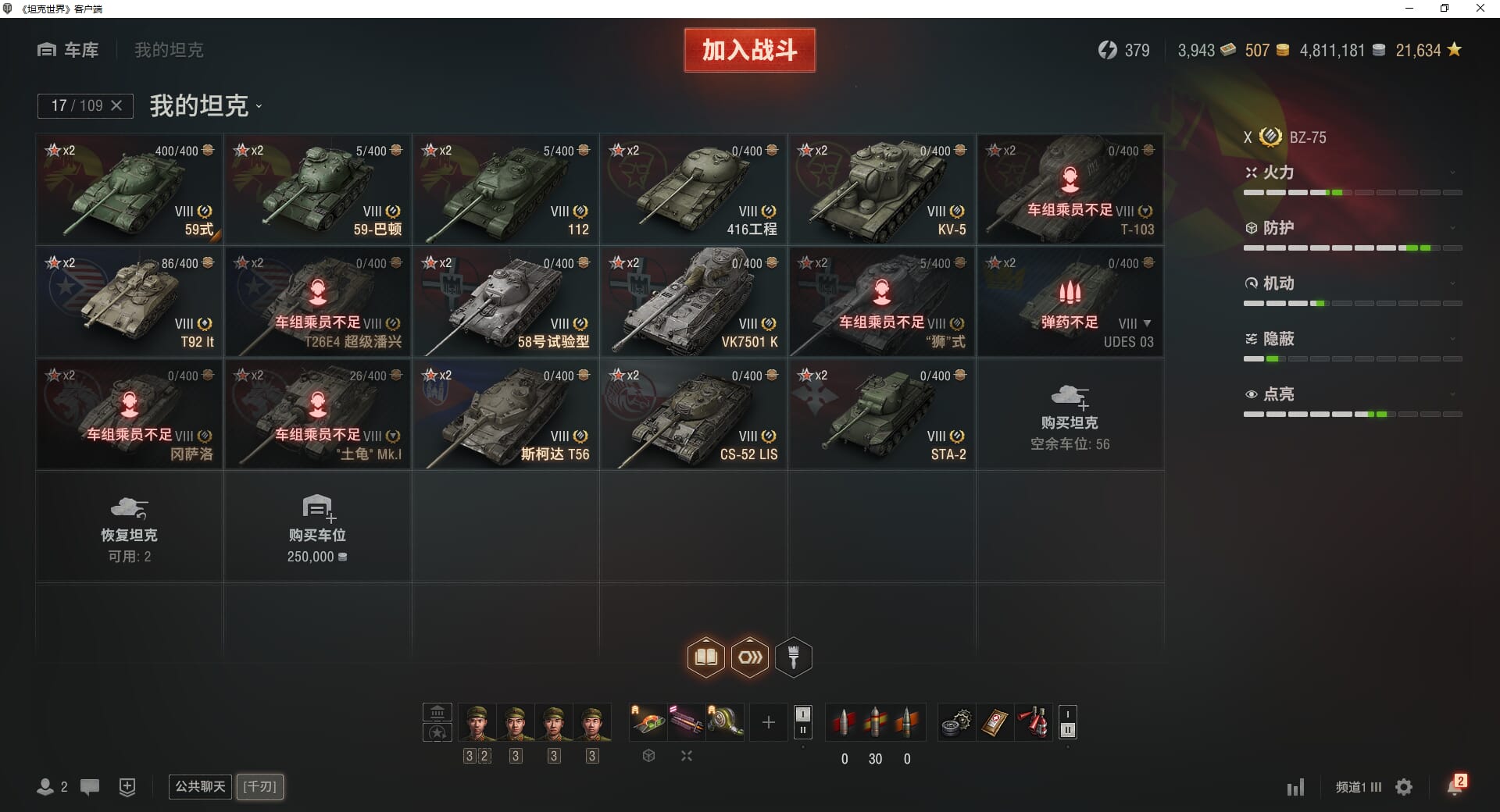1500x812 pixels.
Task: Switch consumables loadout to slot I
Action: point(1068,714)
